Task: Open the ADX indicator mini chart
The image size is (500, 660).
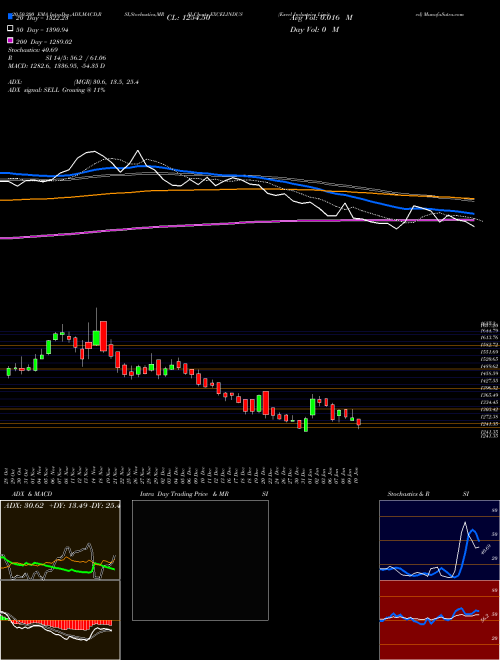Action: tap(60, 540)
